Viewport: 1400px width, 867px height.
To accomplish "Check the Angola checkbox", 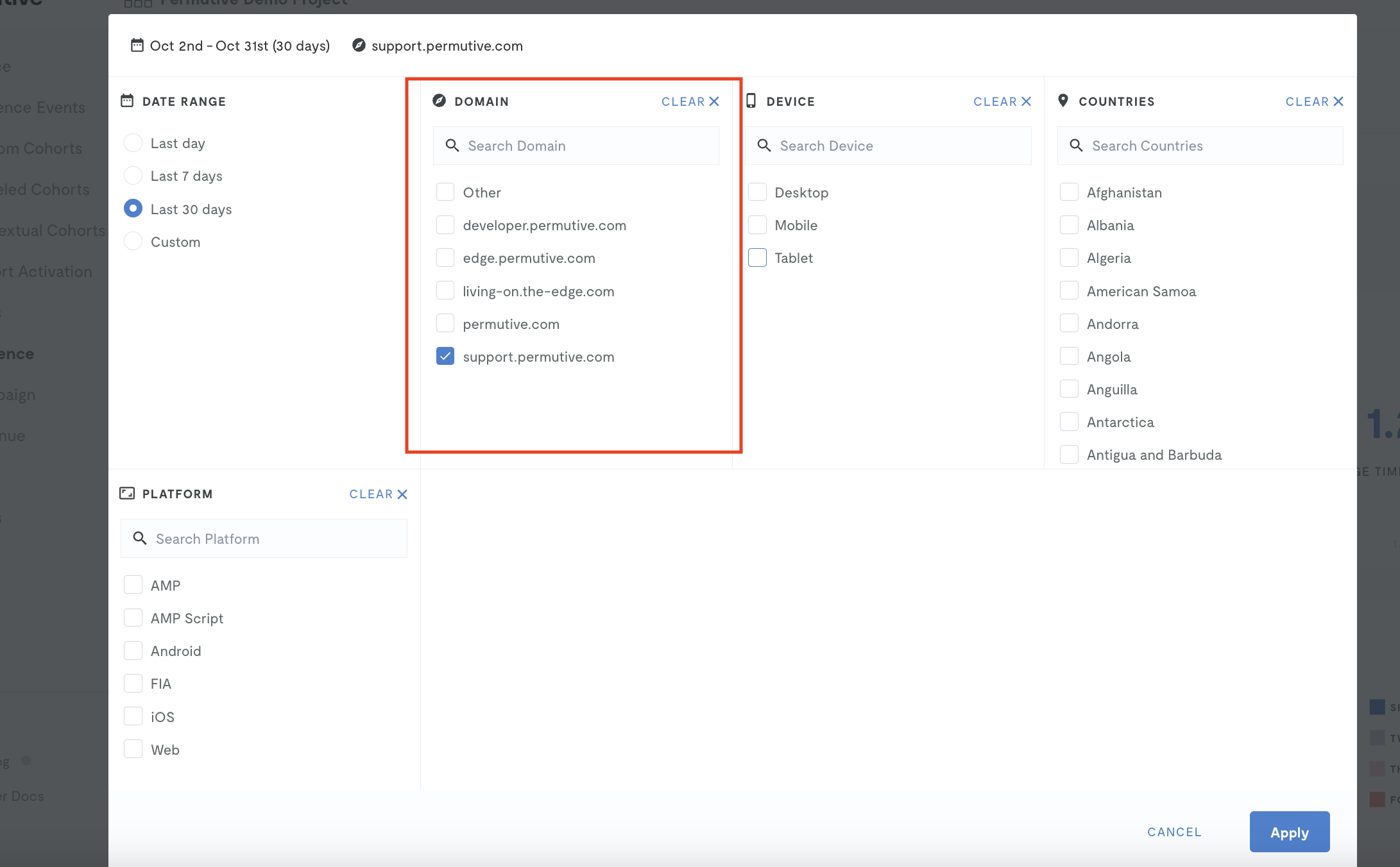I will (x=1069, y=356).
